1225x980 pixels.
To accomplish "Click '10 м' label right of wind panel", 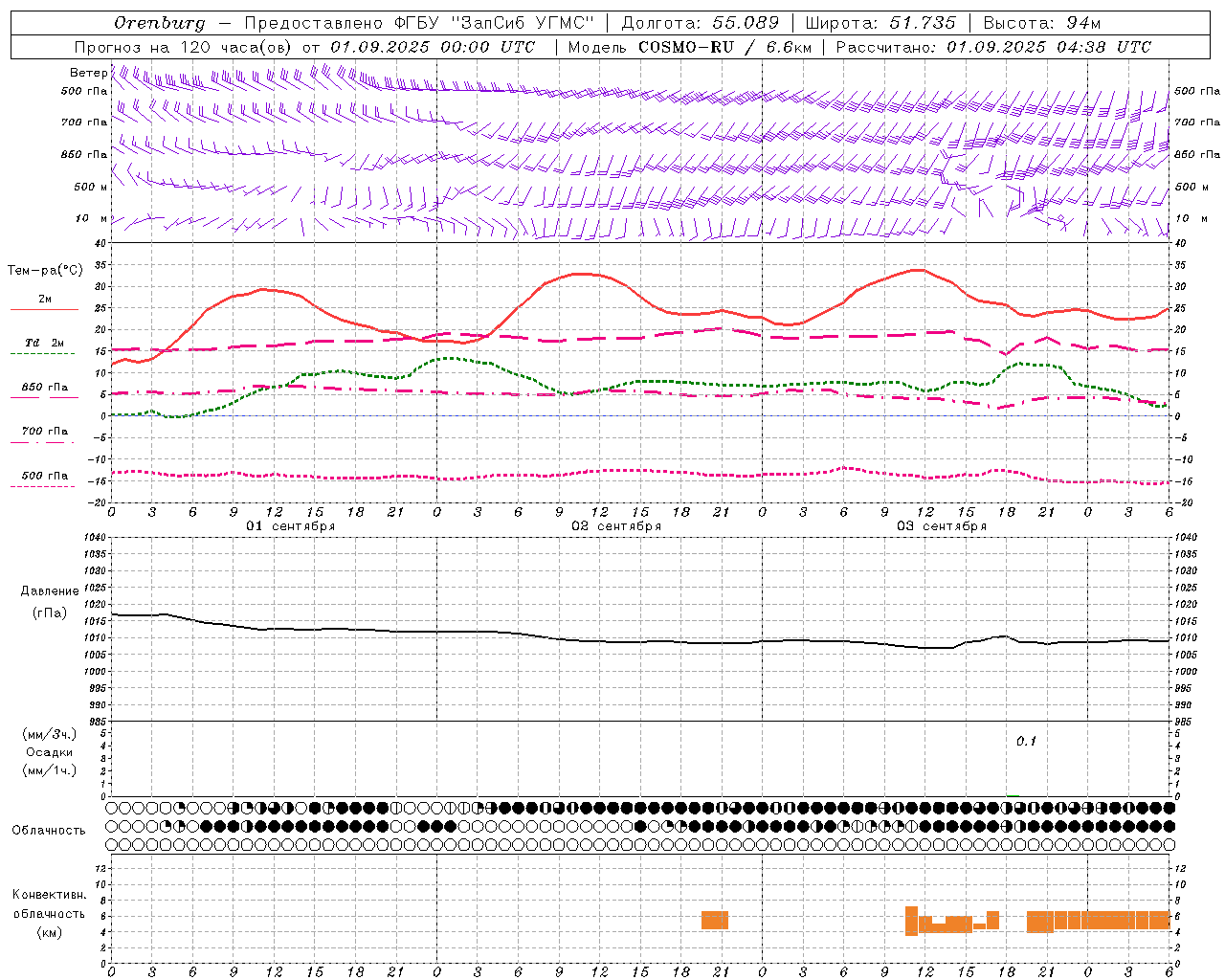I will point(1192,218).
